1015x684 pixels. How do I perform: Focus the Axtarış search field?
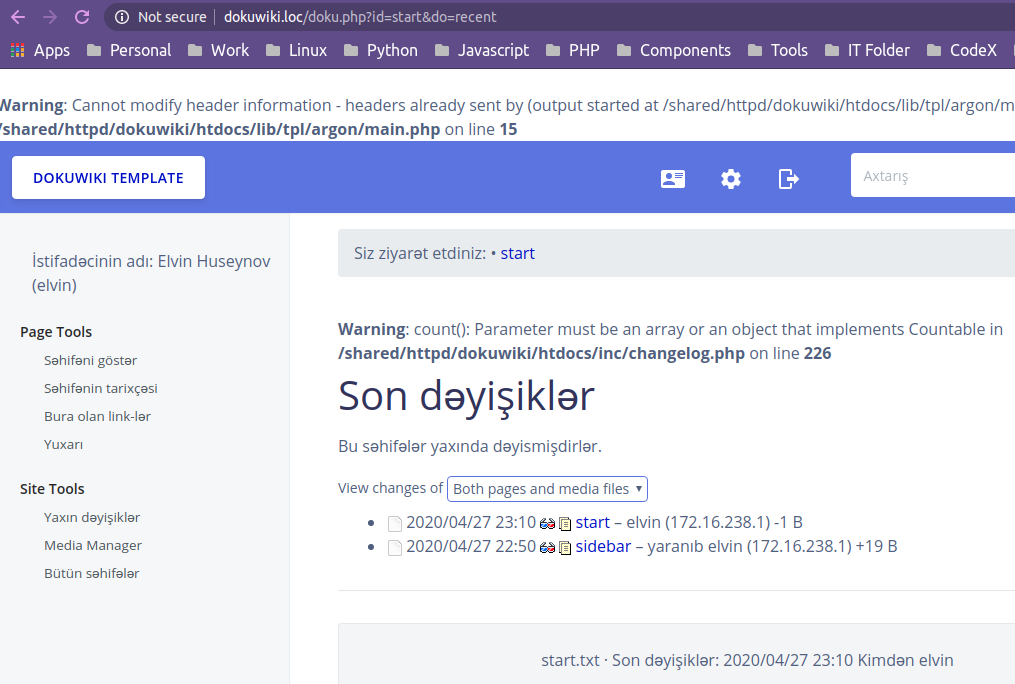[933, 175]
